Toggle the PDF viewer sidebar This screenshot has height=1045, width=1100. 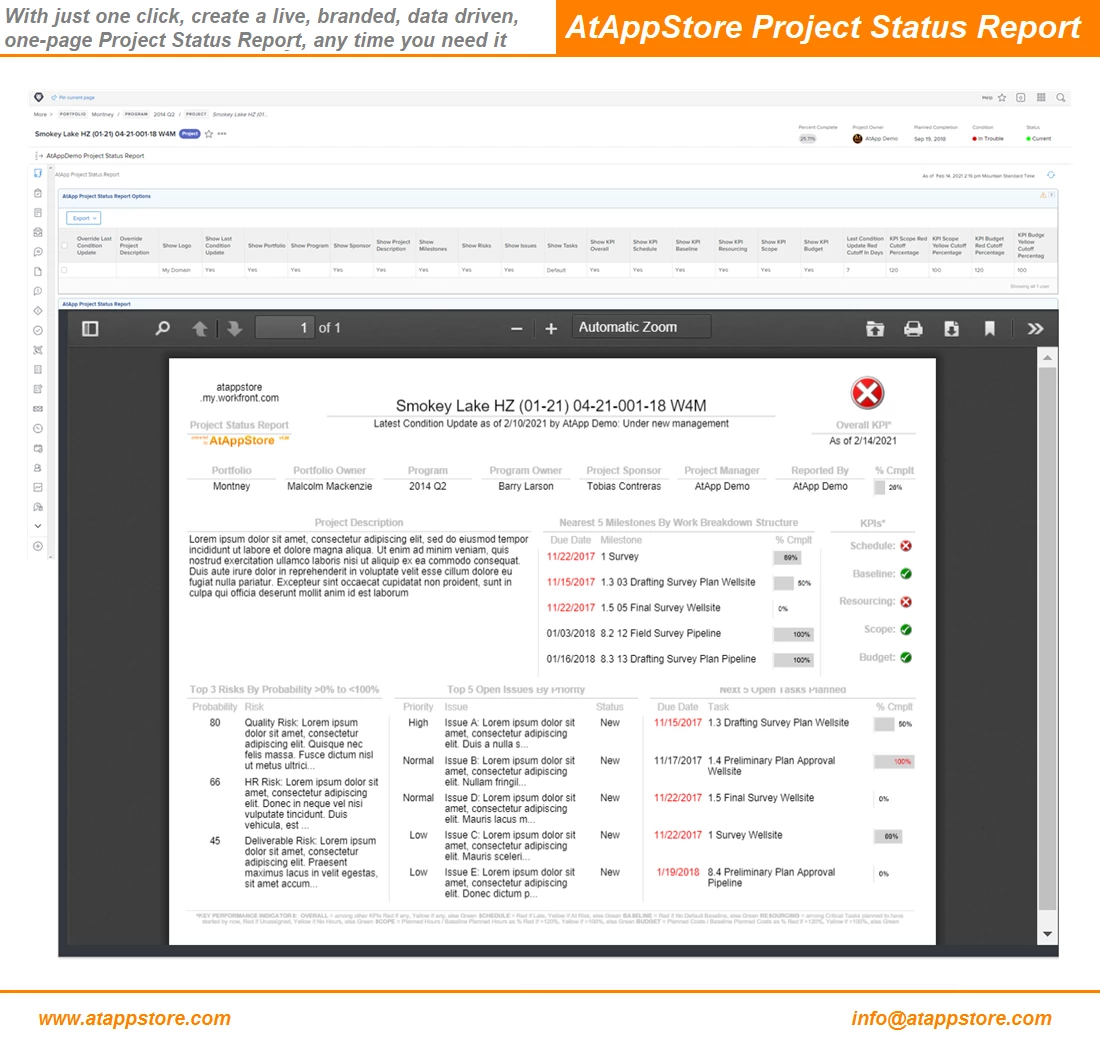click(x=90, y=328)
